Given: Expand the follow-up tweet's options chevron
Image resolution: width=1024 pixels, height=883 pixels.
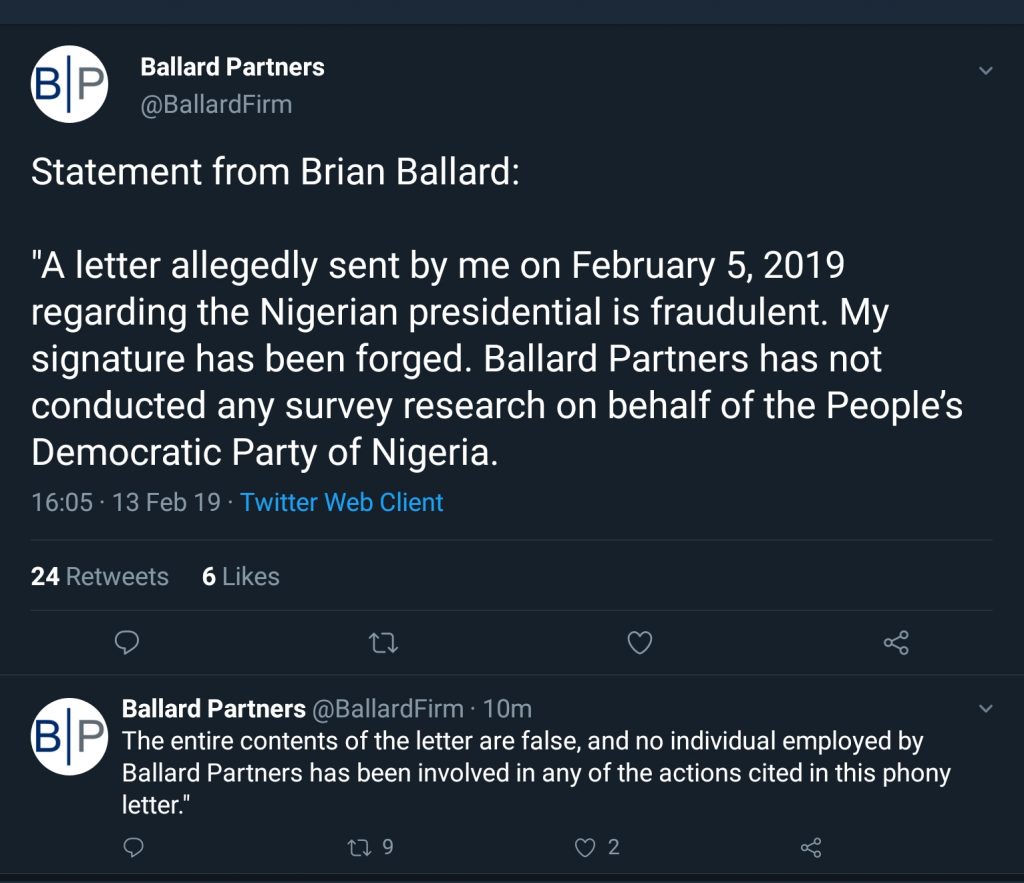Looking at the screenshot, I should coord(985,709).
